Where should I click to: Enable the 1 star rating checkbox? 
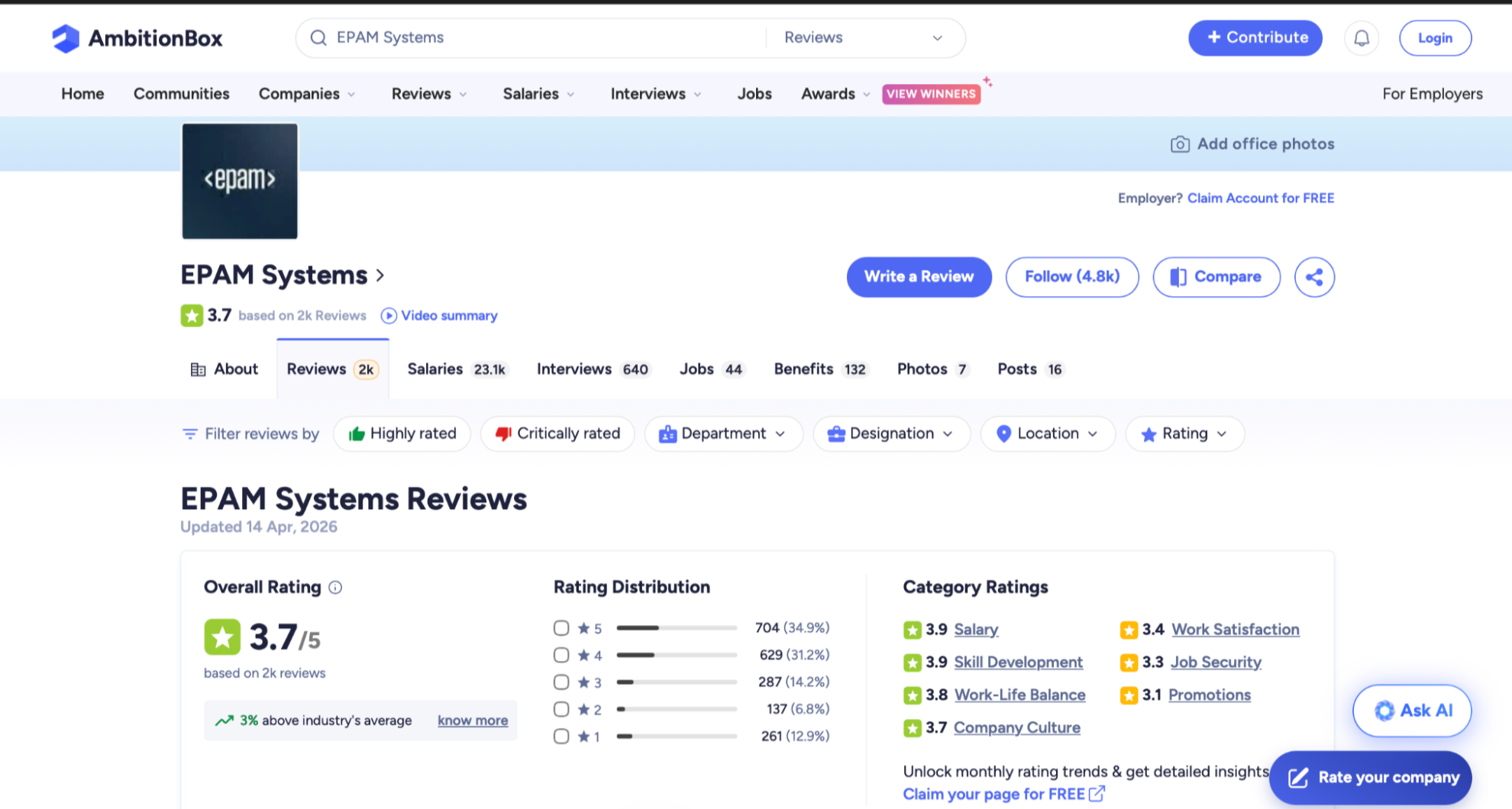tap(561, 736)
